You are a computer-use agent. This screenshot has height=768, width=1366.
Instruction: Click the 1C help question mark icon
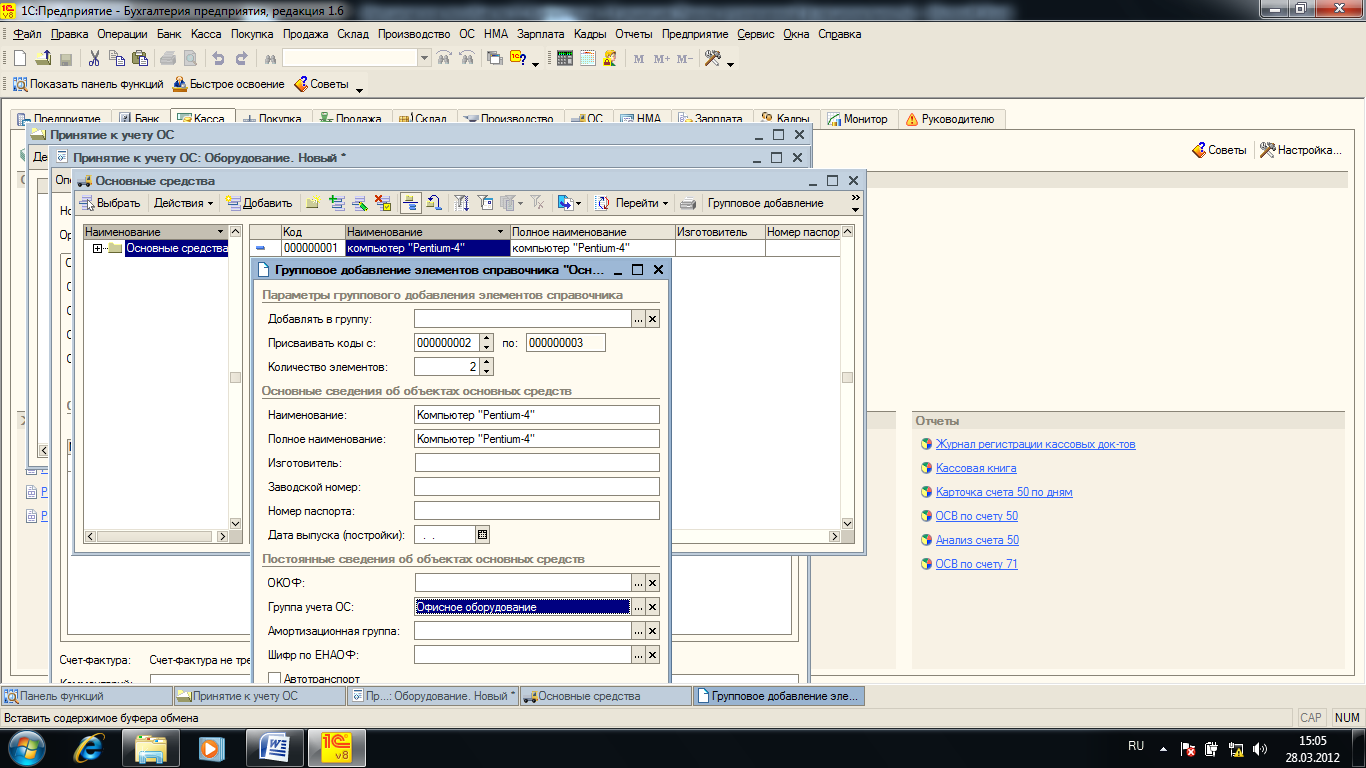coord(517,58)
